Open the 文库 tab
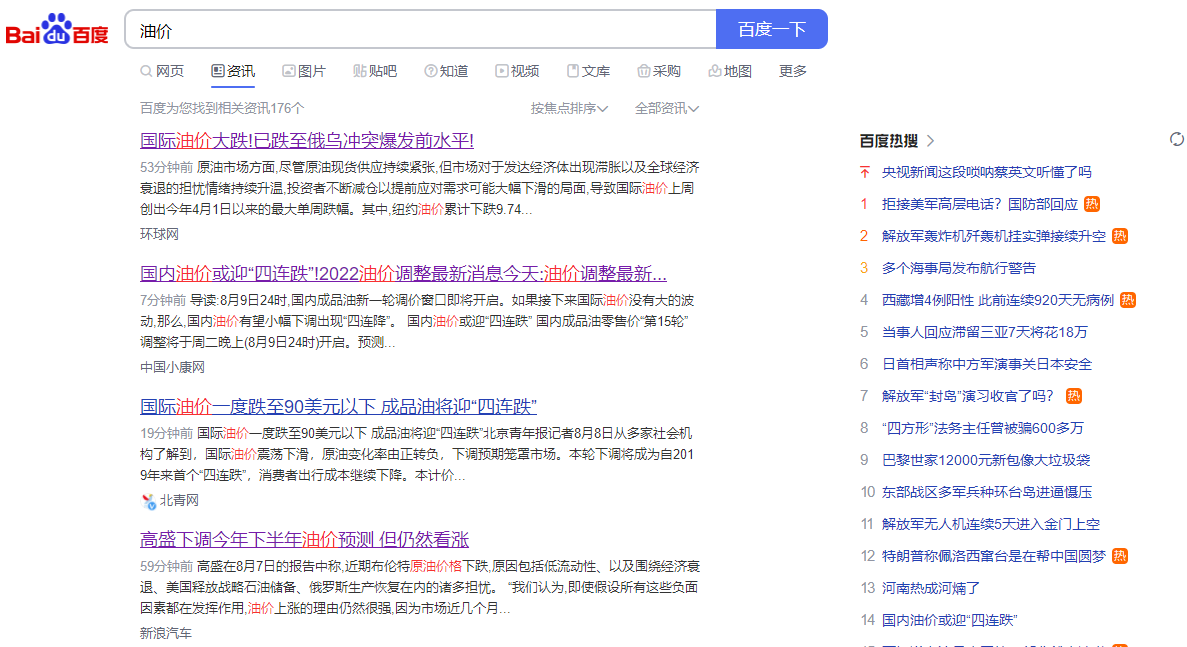The width and height of the screenshot is (1187, 647). tap(588, 71)
